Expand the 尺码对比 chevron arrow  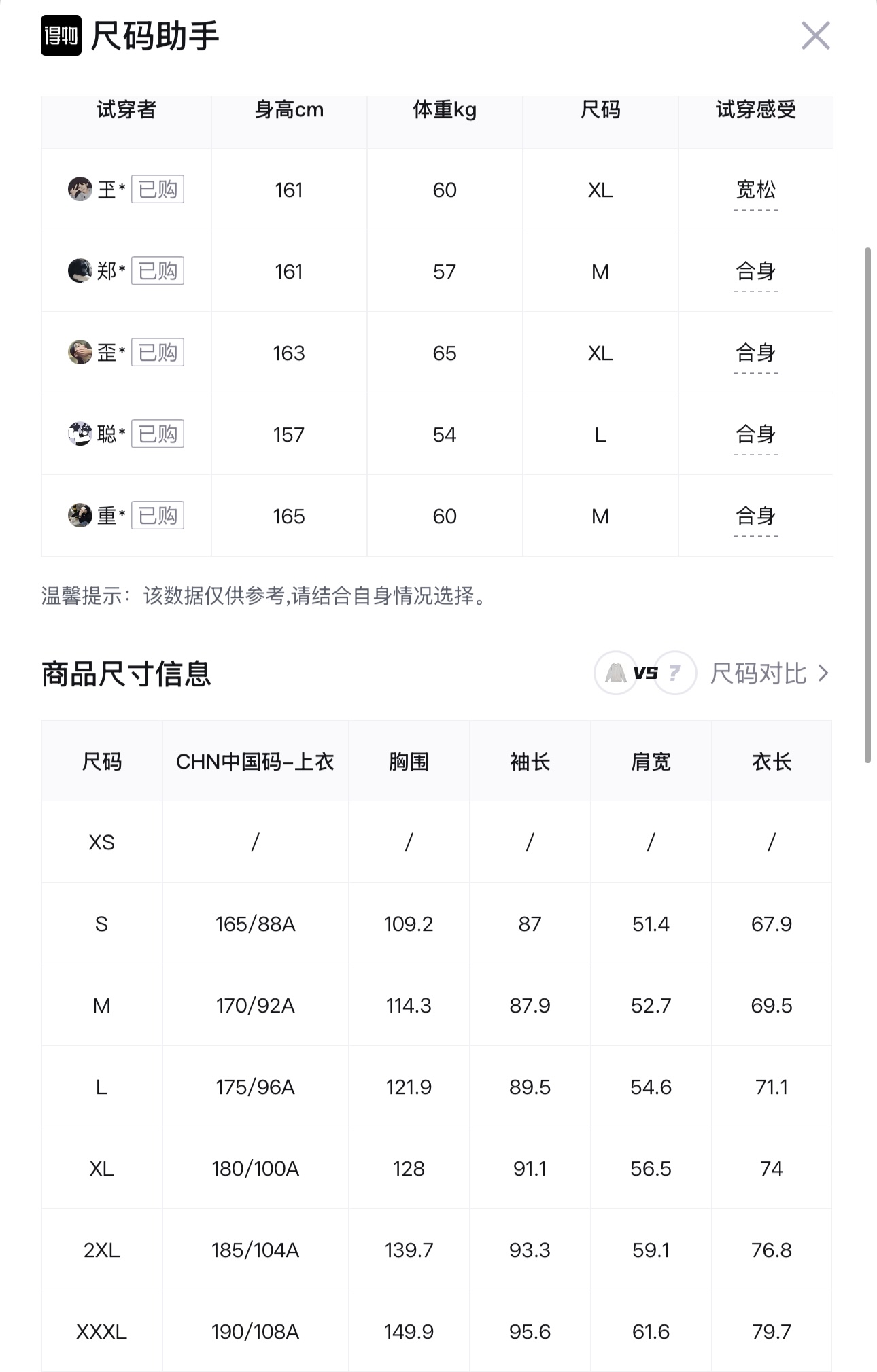tap(823, 673)
